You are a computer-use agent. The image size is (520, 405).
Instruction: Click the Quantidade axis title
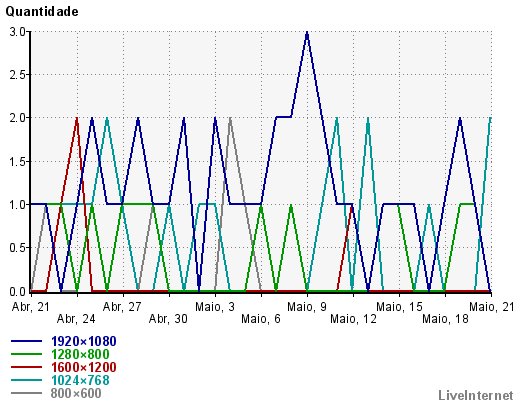(x=42, y=12)
